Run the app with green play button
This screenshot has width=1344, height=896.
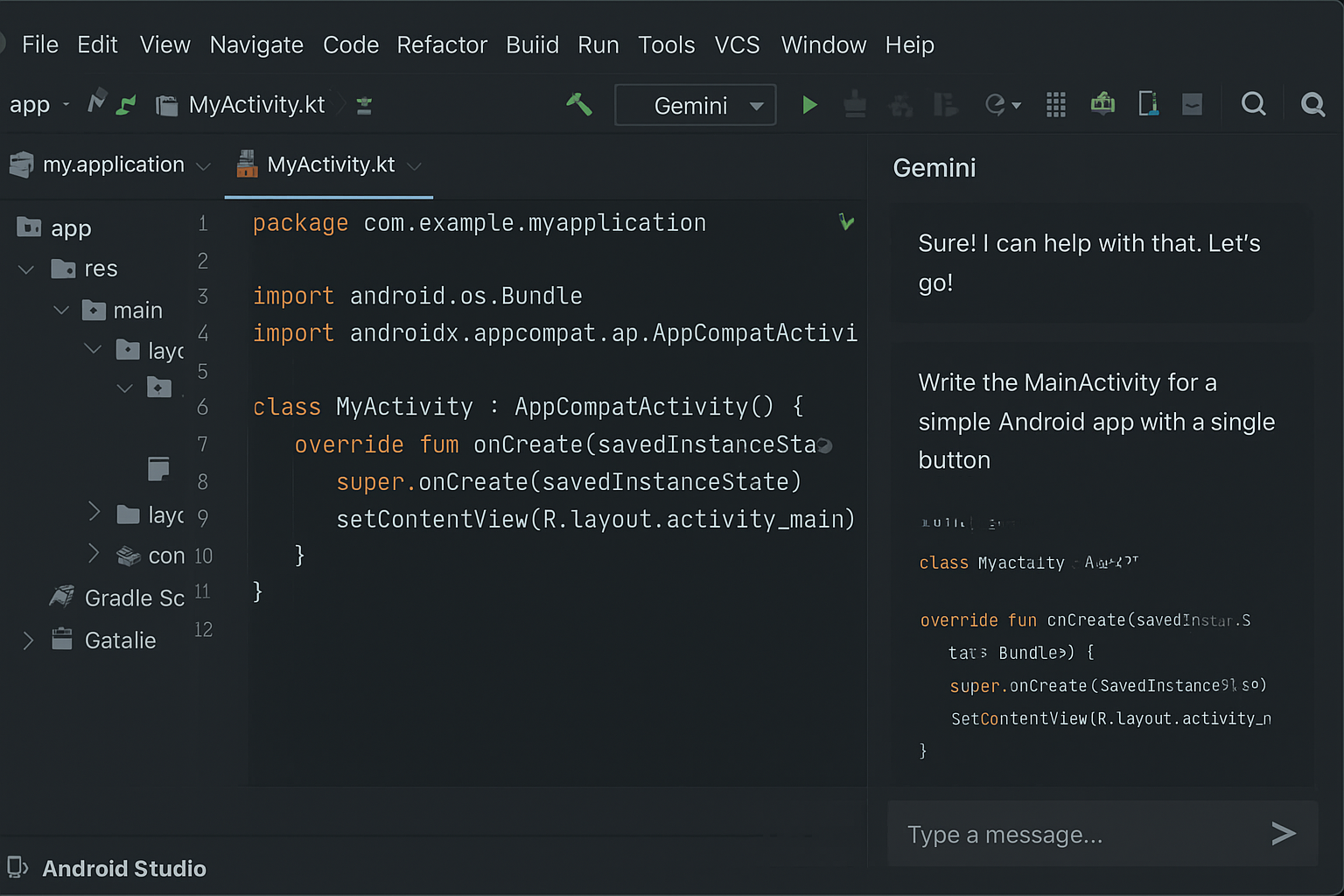[809, 105]
